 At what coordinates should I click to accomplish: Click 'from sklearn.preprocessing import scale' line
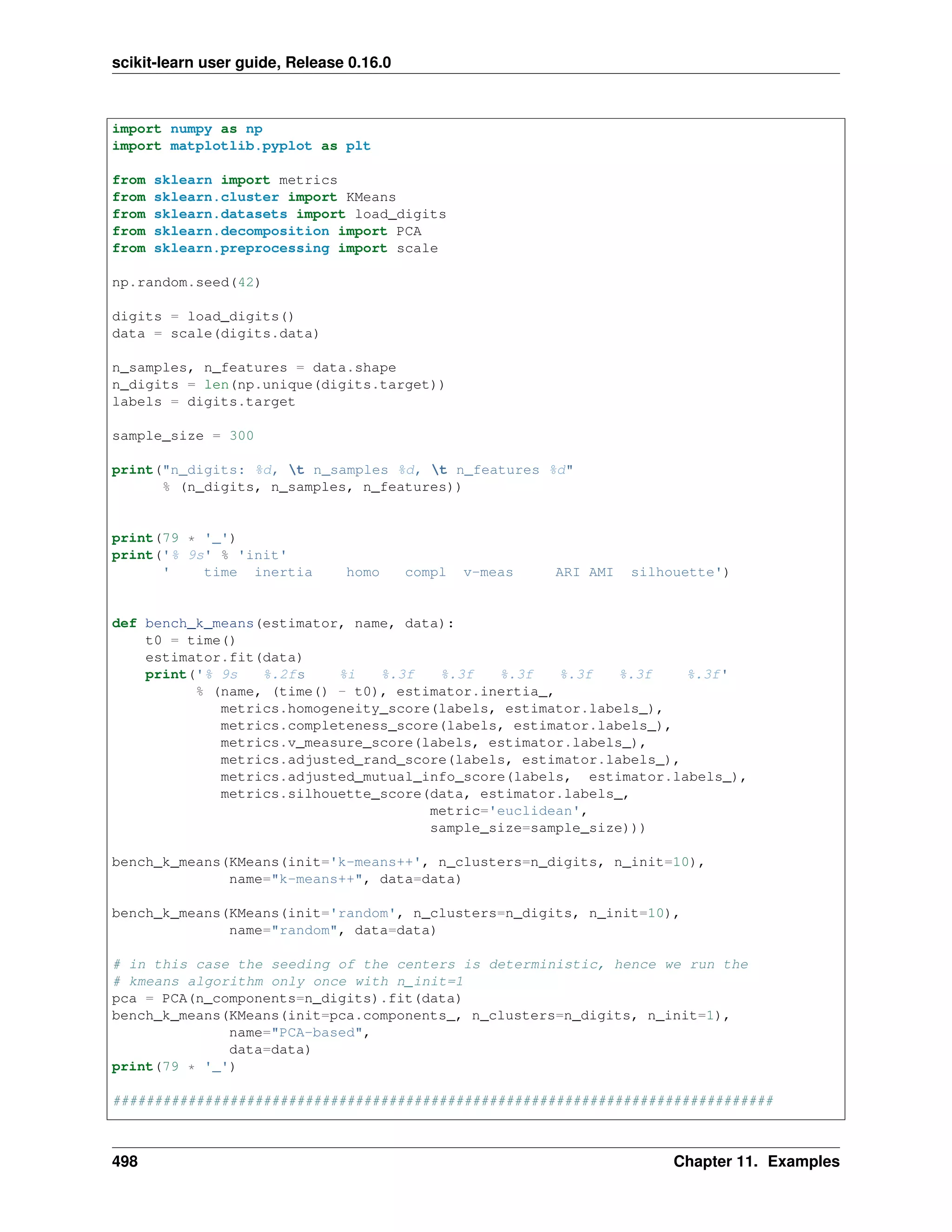click(275, 248)
